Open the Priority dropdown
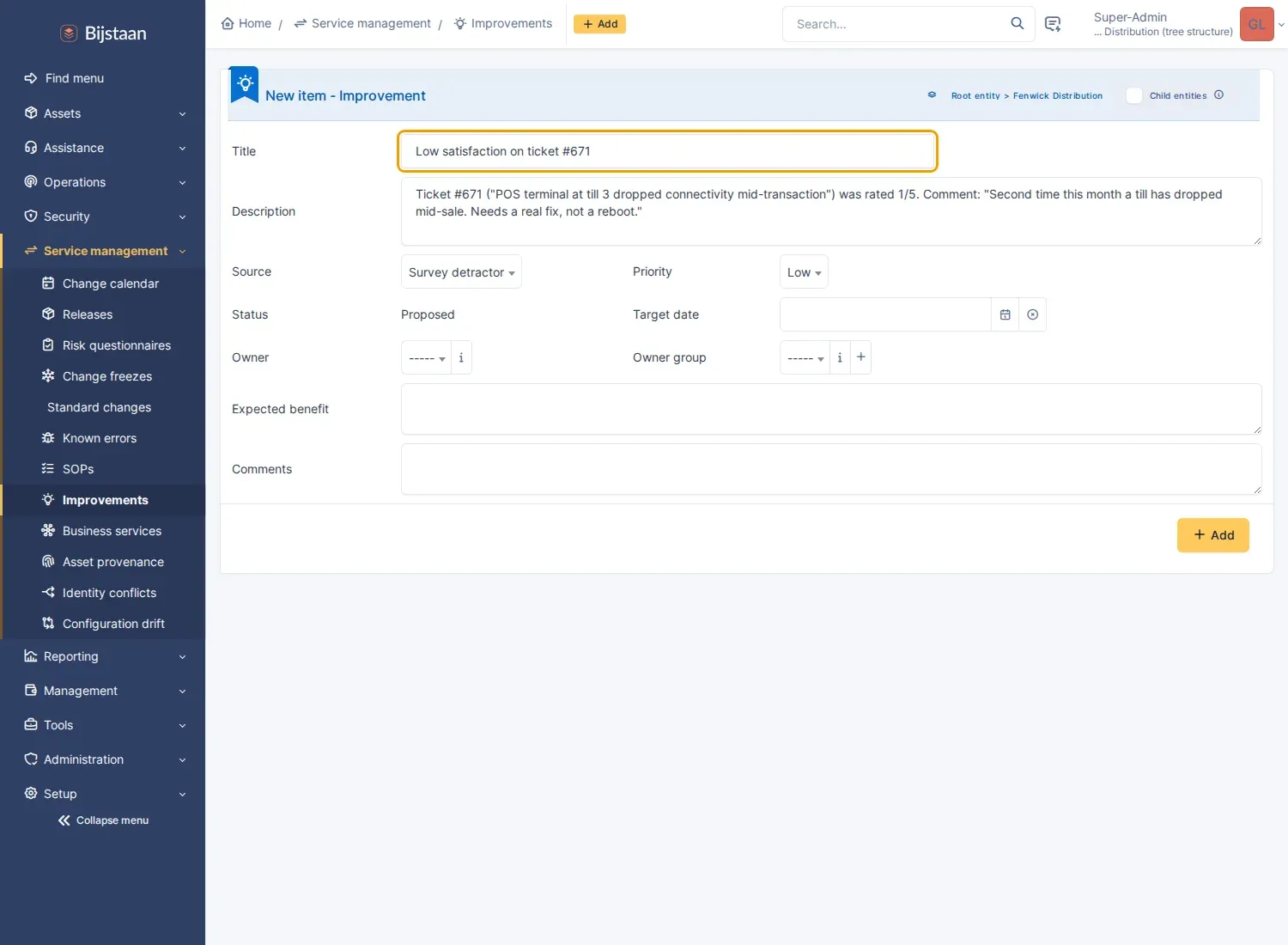The width and height of the screenshot is (1288, 945). tap(804, 272)
